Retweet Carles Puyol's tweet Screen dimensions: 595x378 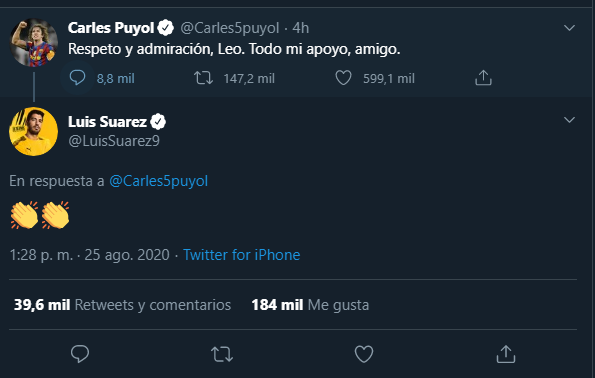tap(203, 78)
